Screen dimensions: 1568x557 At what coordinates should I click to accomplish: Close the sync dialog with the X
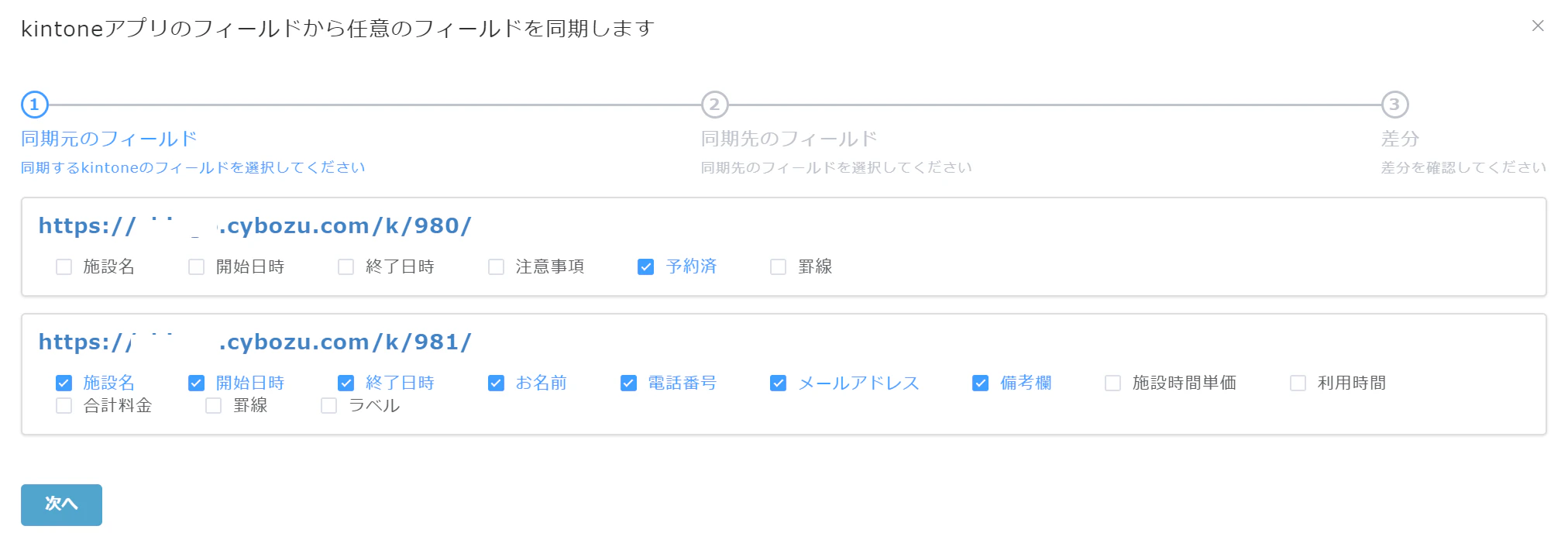1539,25
